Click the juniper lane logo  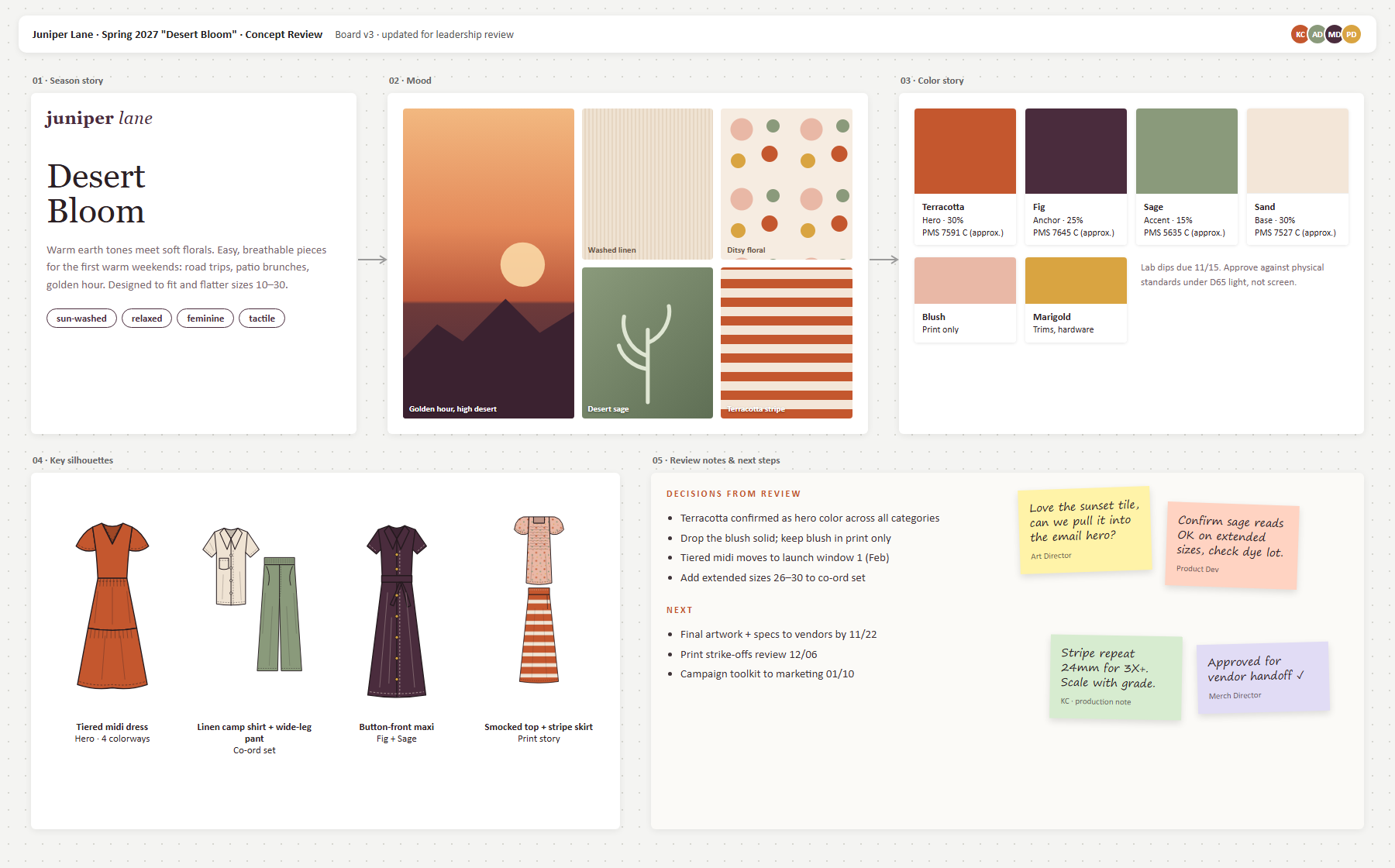[x=99, y=118]
